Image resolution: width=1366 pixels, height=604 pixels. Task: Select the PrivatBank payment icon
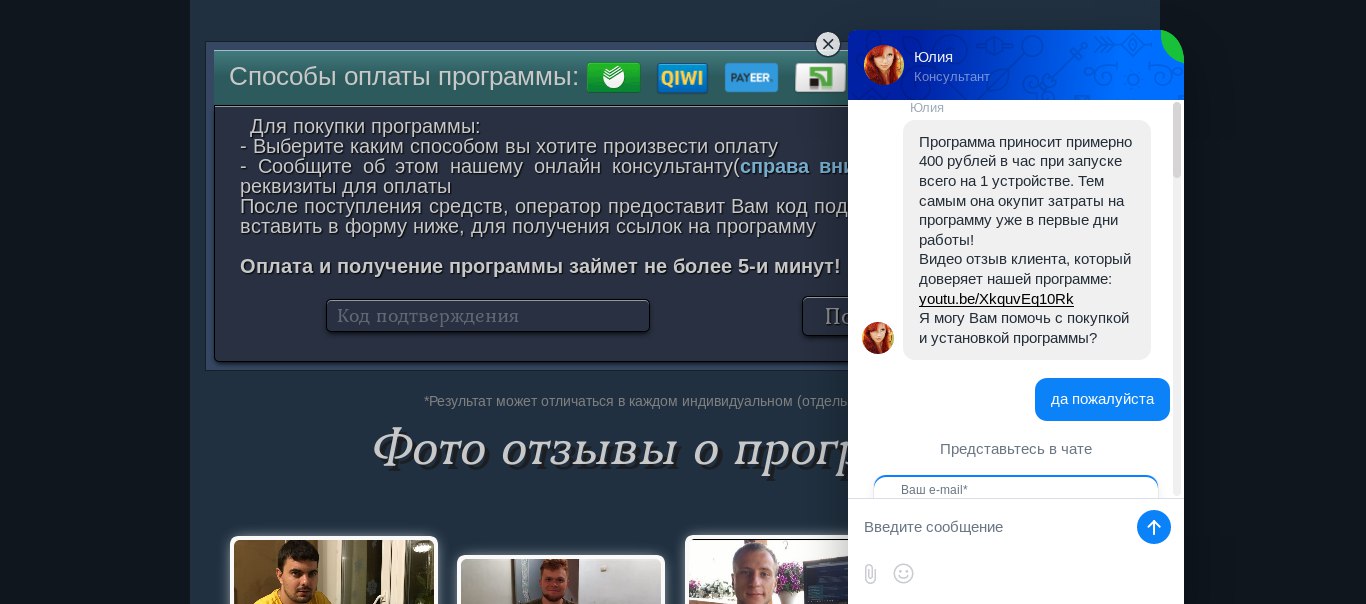820,78
